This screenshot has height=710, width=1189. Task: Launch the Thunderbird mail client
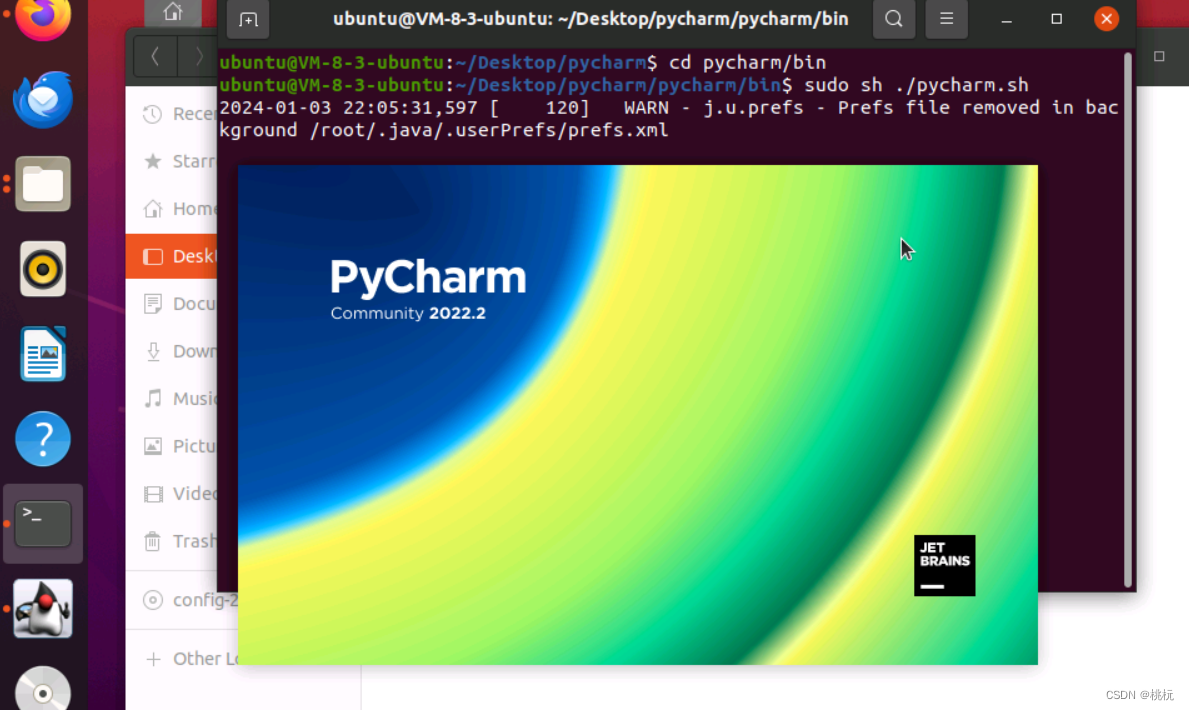point(41,99)
